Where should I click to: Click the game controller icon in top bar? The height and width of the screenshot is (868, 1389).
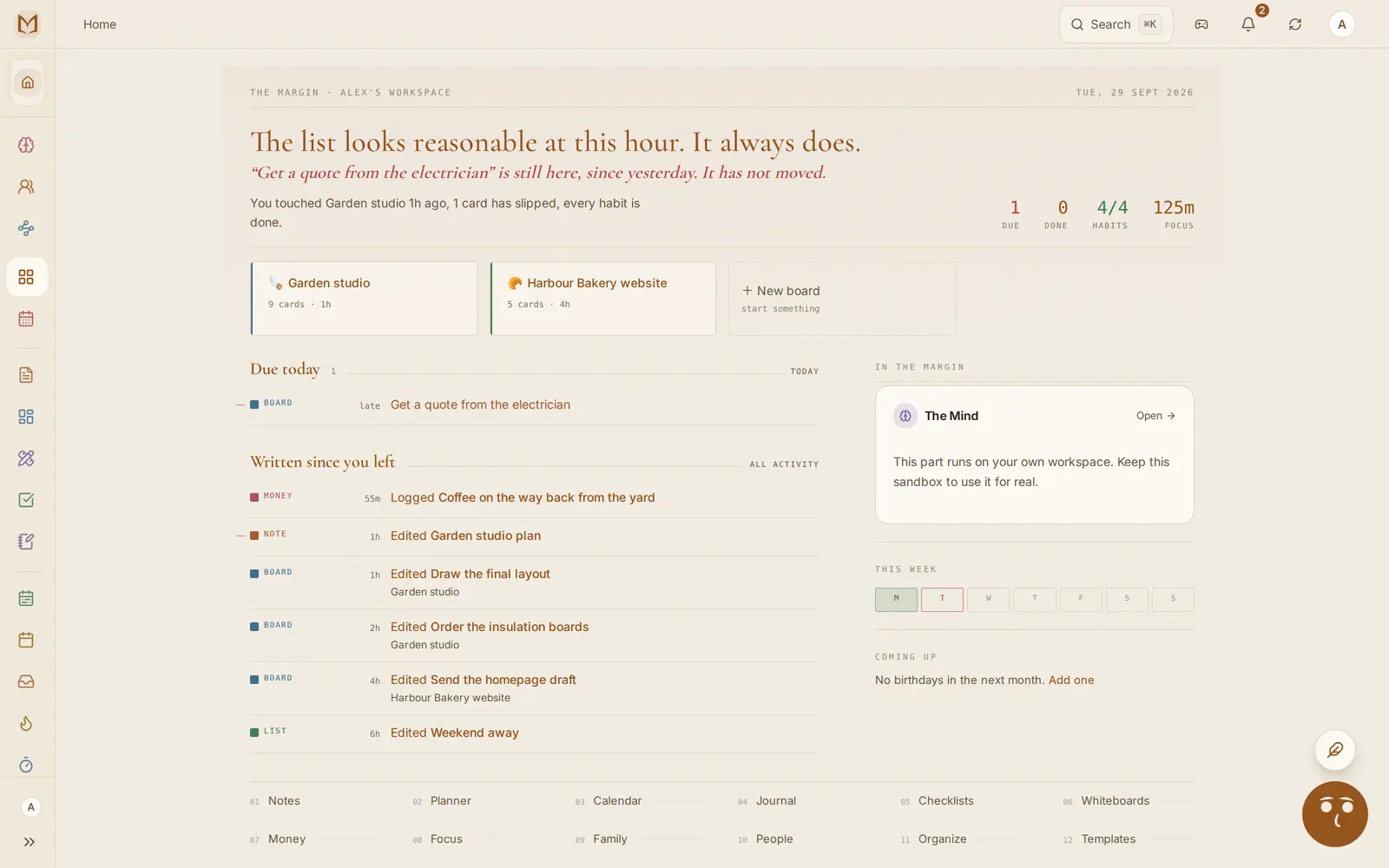pyautogui.click(x=1201, y=24)
